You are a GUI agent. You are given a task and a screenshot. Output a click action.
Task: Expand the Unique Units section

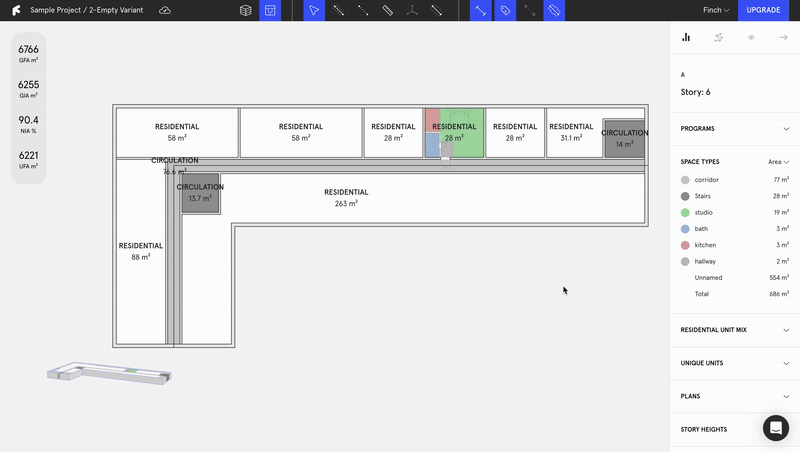click(x=734, y=363)
